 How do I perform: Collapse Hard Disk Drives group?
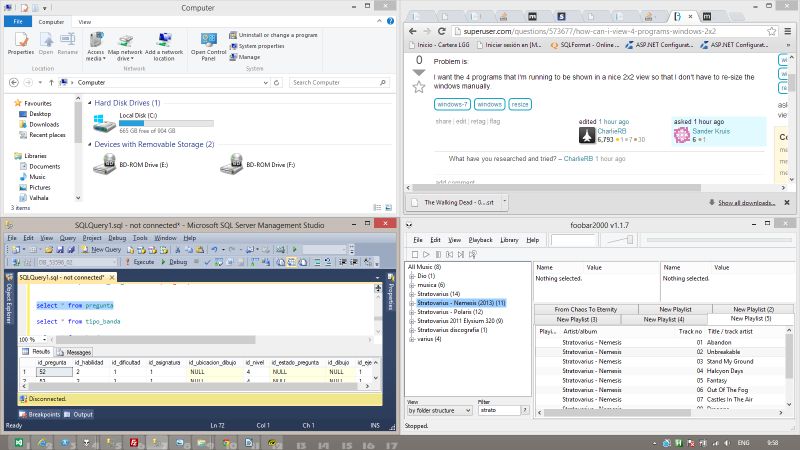click(90, 103)
